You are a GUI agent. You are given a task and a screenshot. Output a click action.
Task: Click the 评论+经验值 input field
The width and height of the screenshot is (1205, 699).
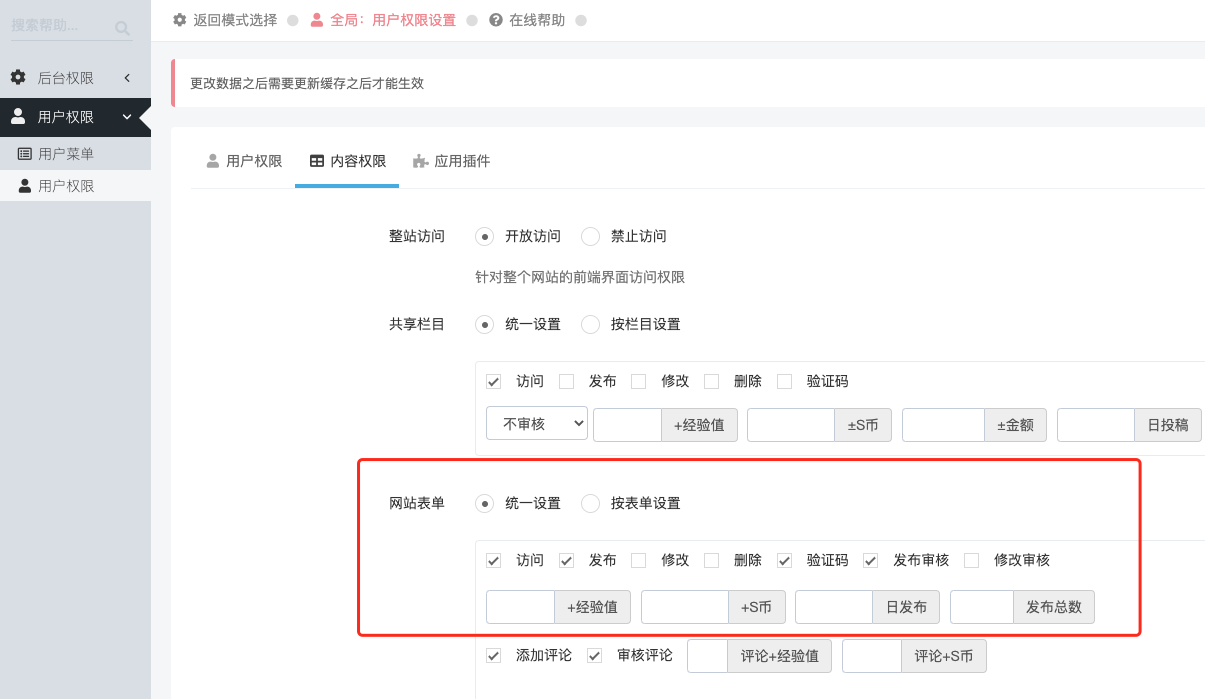[707, 656]
